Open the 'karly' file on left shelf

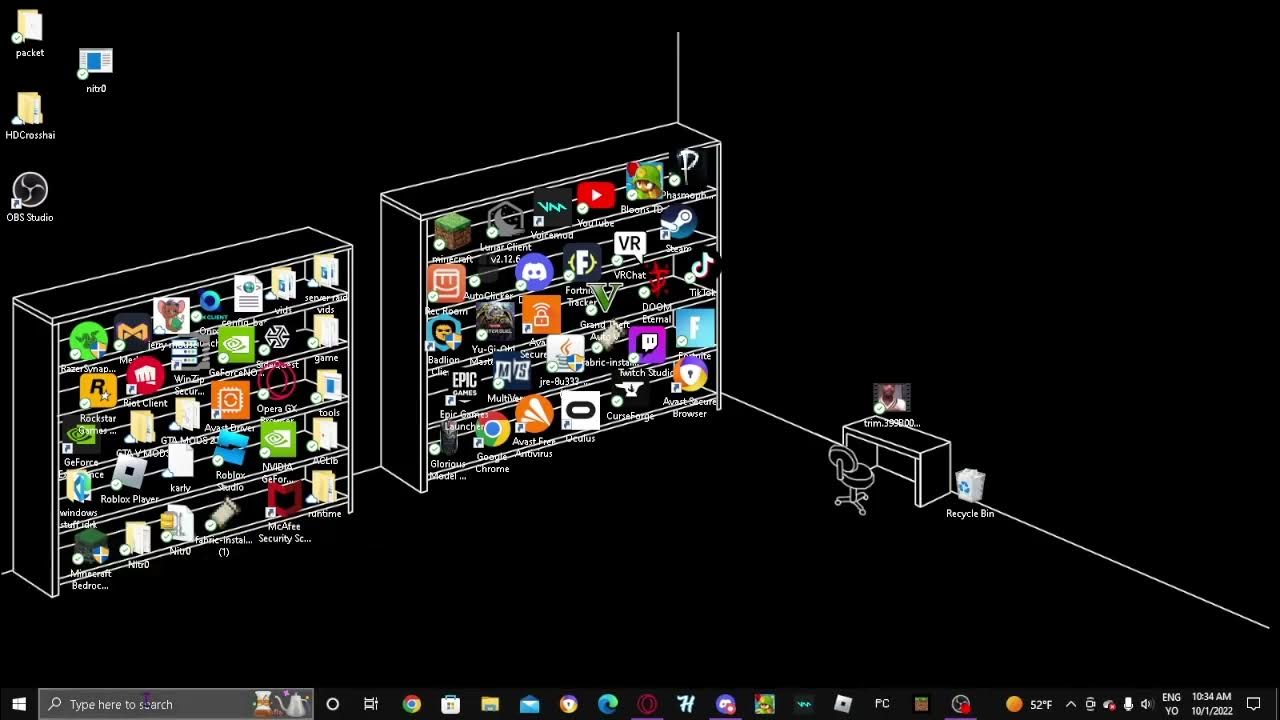[x=180, y=468]
